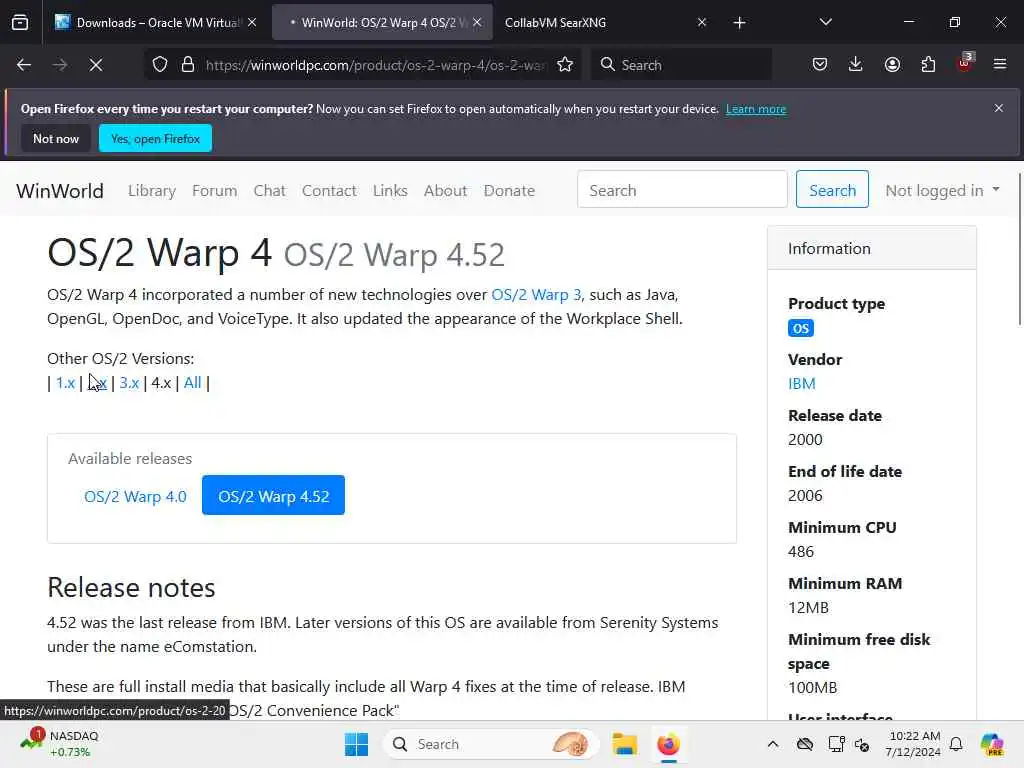Close the WinWorld OS/2 Warp tab

click(x=477, y=22)
